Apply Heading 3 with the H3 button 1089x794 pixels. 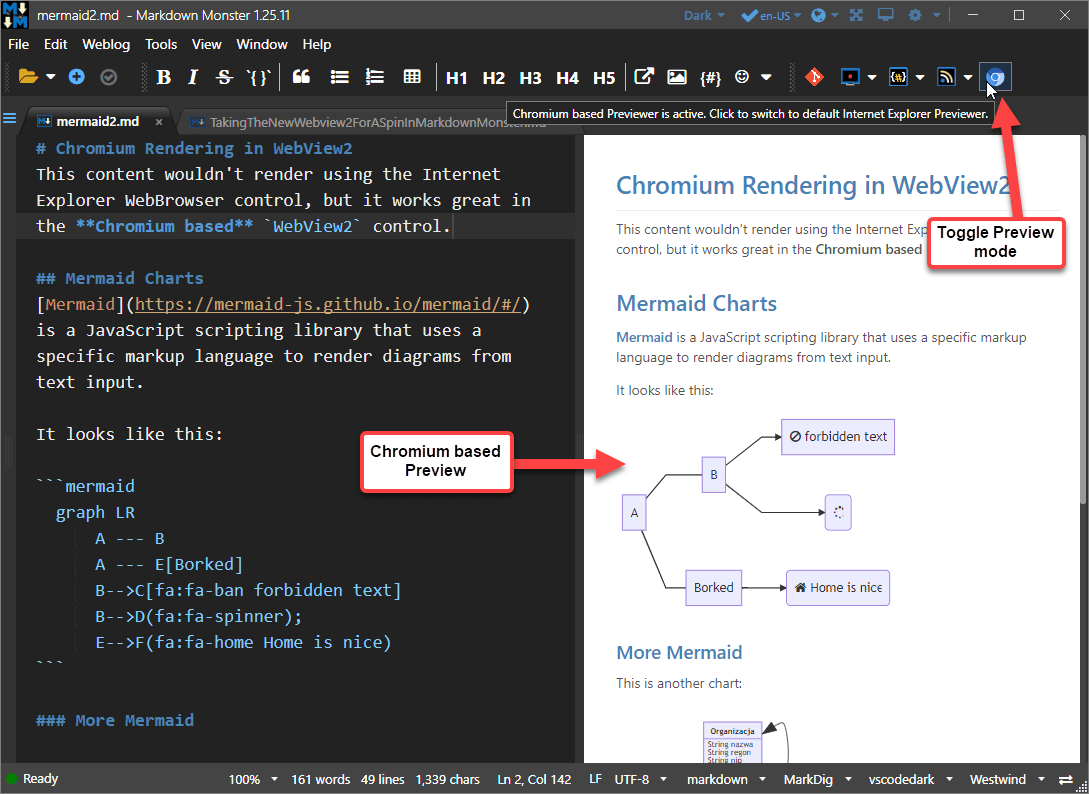coord(531,78)
